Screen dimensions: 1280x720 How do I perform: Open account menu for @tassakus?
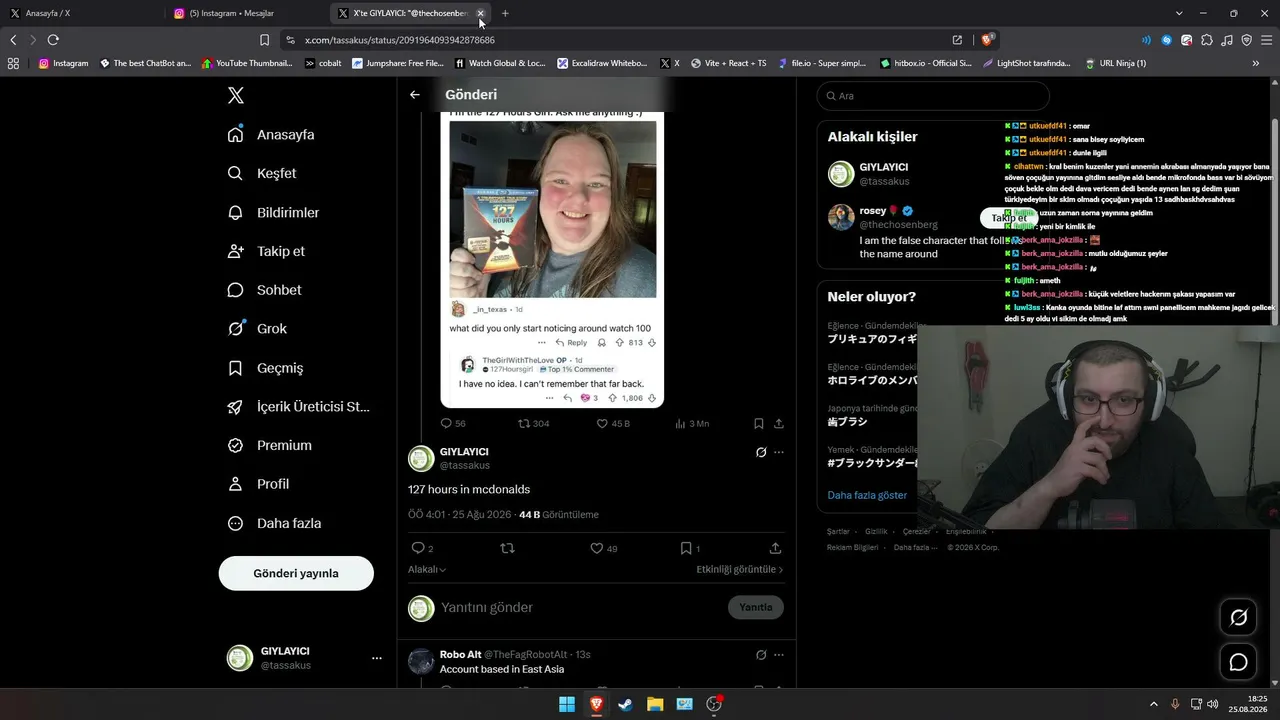pyautogui.click(x=305, y=658)
